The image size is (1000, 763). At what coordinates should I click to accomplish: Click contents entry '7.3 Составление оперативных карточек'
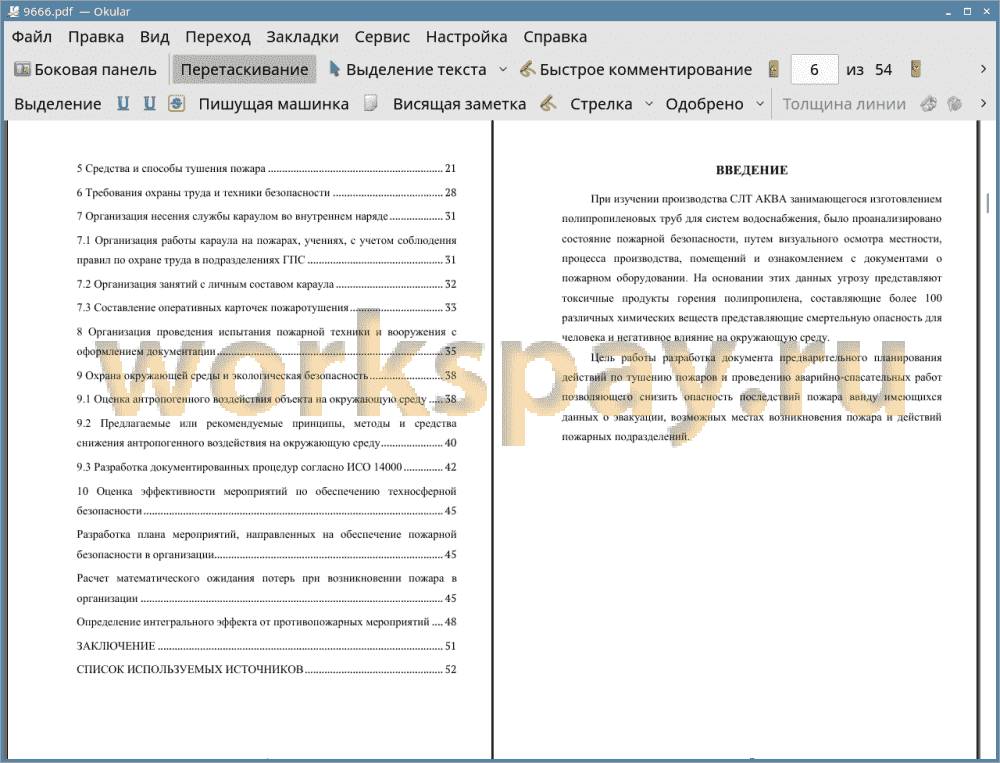tap(266, 307)
